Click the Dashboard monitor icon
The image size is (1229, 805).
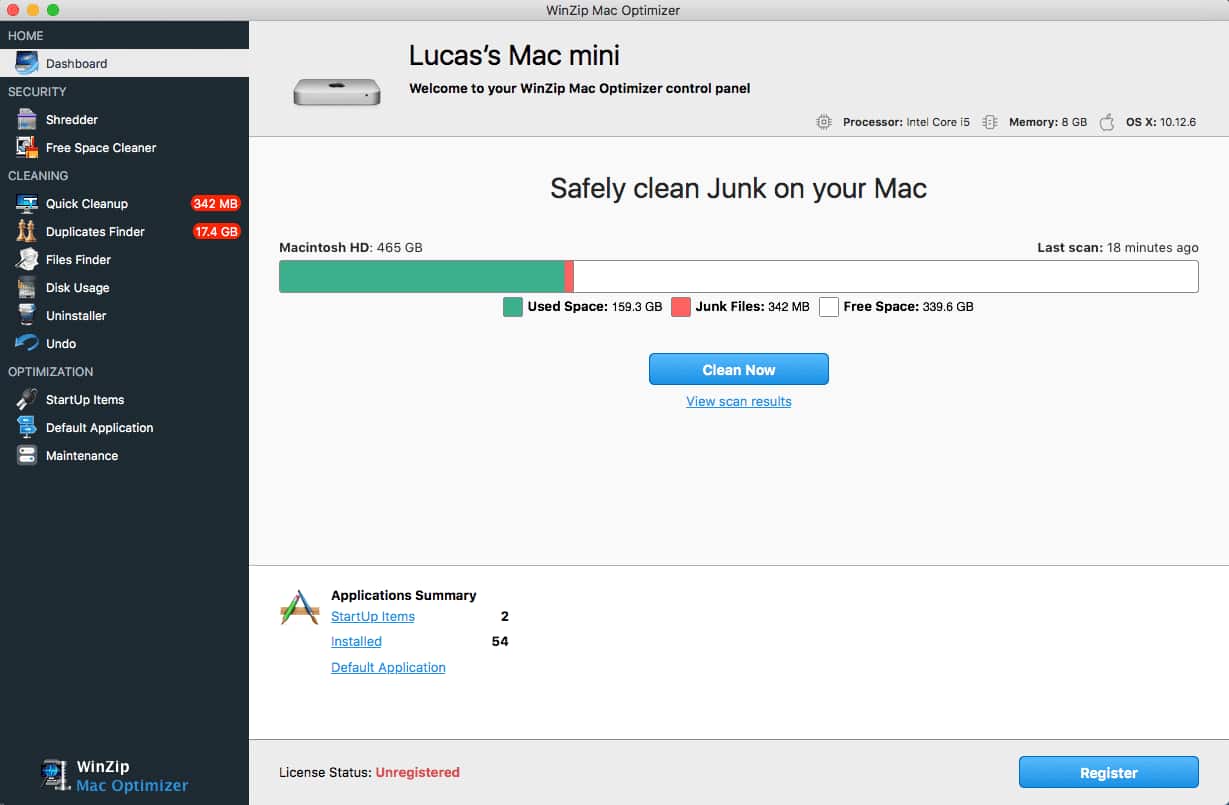(x=26, y=63)
